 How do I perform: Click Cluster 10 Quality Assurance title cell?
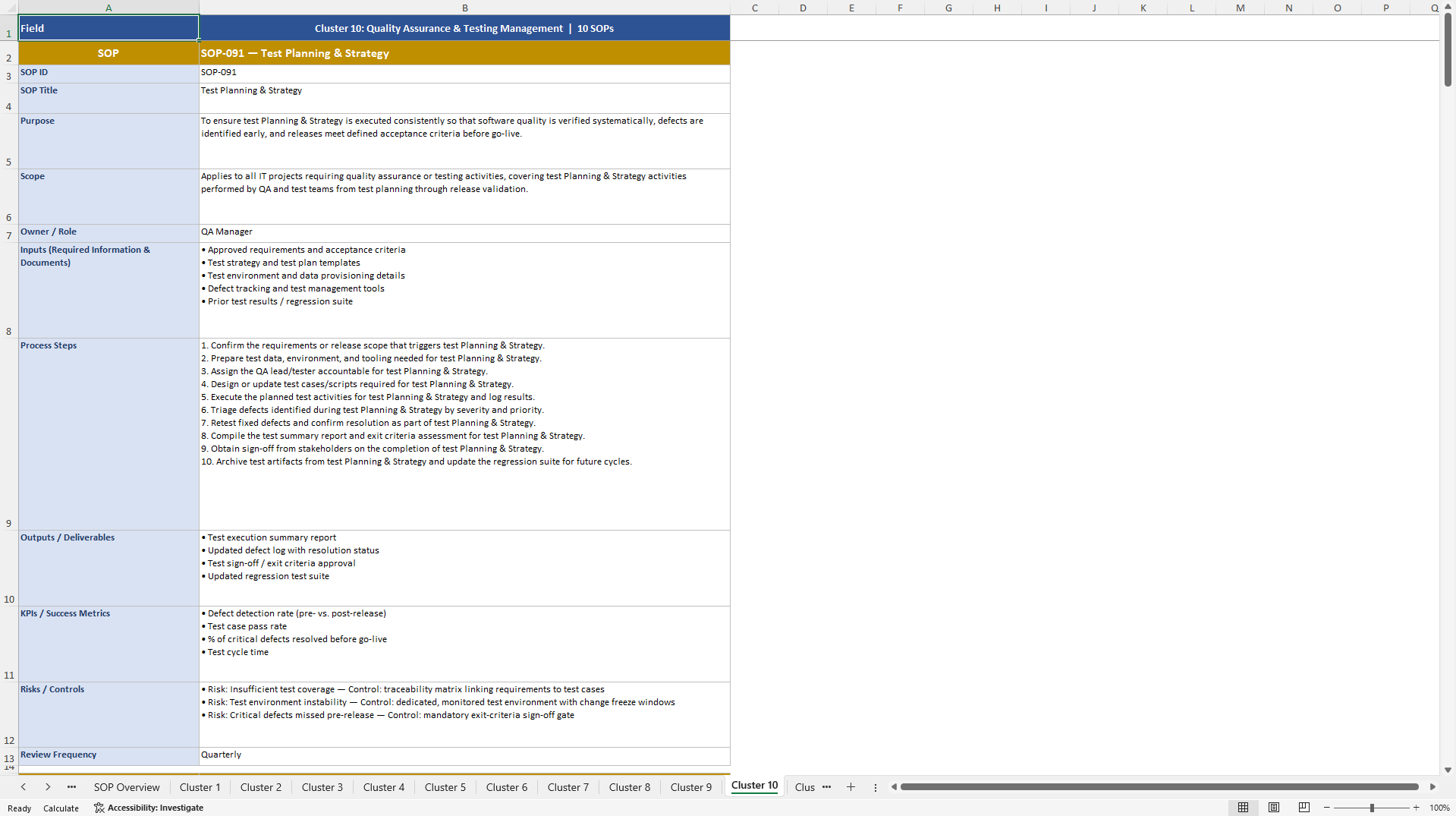[x=464, y=28]
